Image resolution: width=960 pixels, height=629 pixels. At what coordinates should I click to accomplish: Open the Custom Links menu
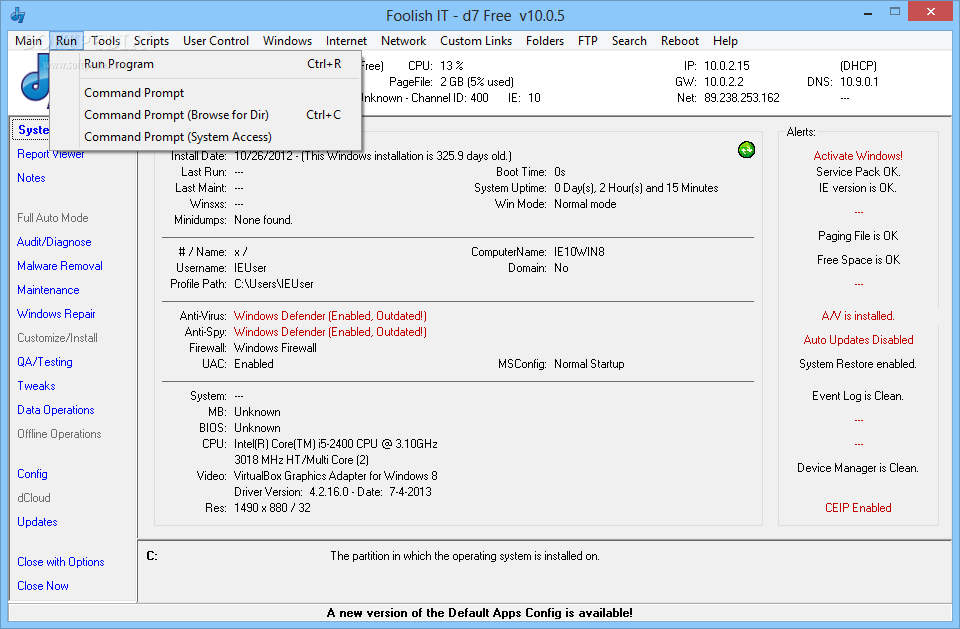(x=476, y=40)
